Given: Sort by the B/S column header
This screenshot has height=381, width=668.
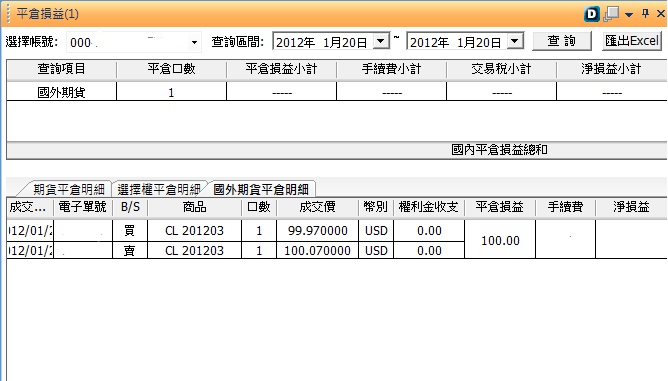Looking at the screenshot, I should pyautogui.click(x=130, y=207).
